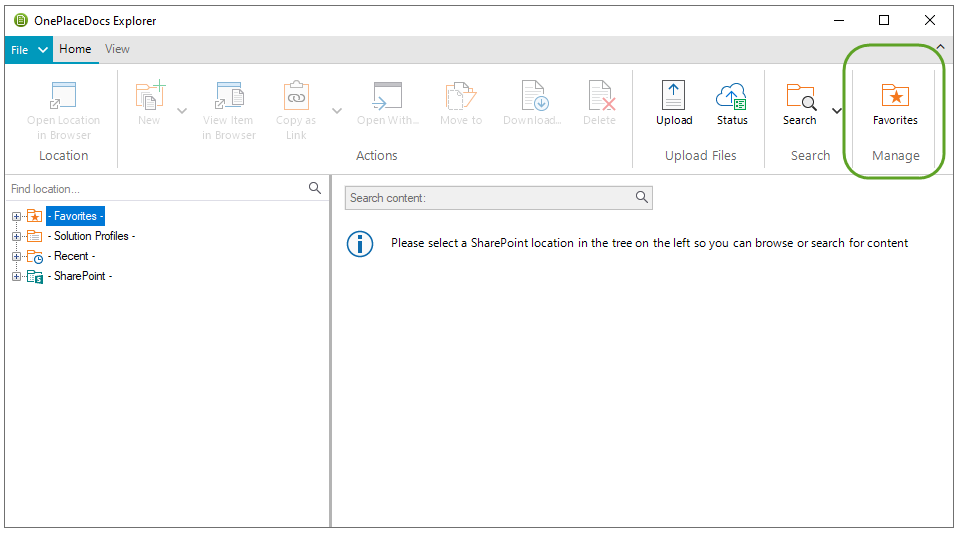The height and width of the screenshot is (539, 959).
Task: Select the Favorites tree item
Action: [x=75, y=216]
